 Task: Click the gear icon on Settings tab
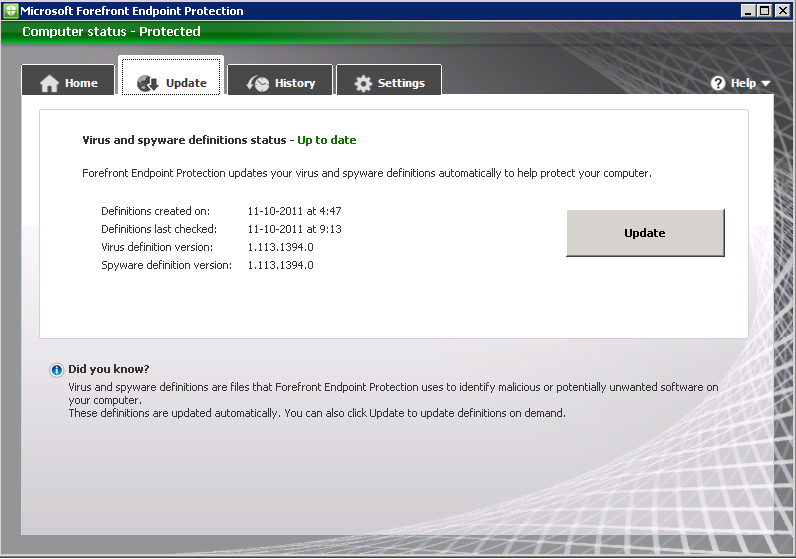coord(363,83)
